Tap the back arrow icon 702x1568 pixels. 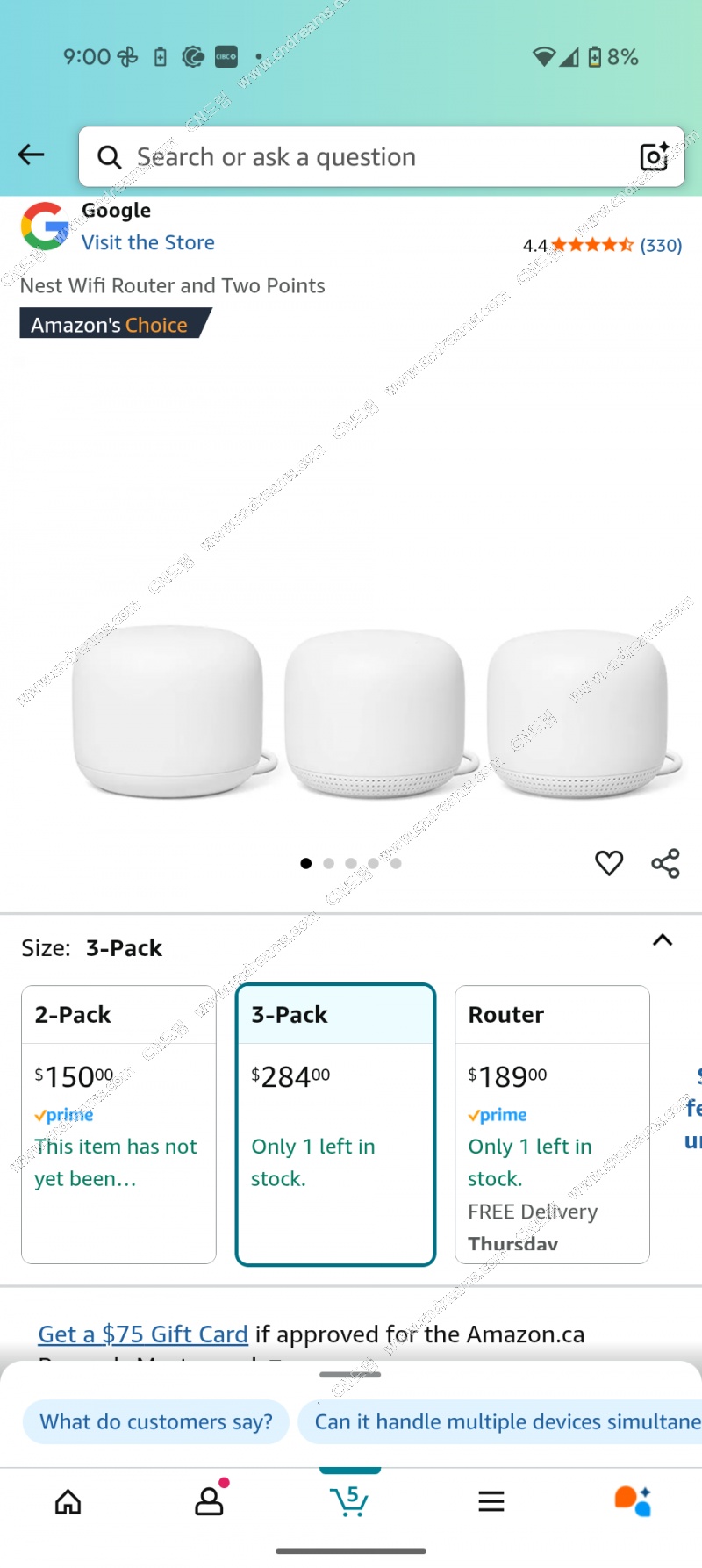(x=31, y=155)
